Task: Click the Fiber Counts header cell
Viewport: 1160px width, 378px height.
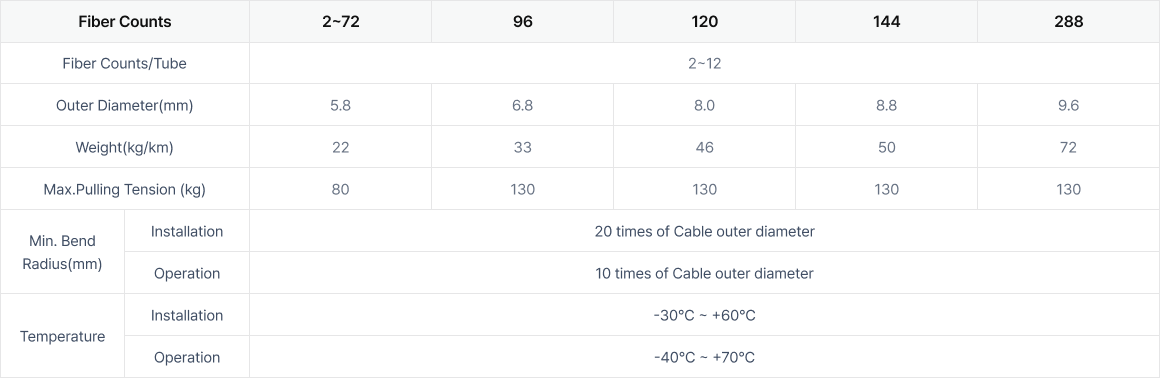Action: coord(124,21)
